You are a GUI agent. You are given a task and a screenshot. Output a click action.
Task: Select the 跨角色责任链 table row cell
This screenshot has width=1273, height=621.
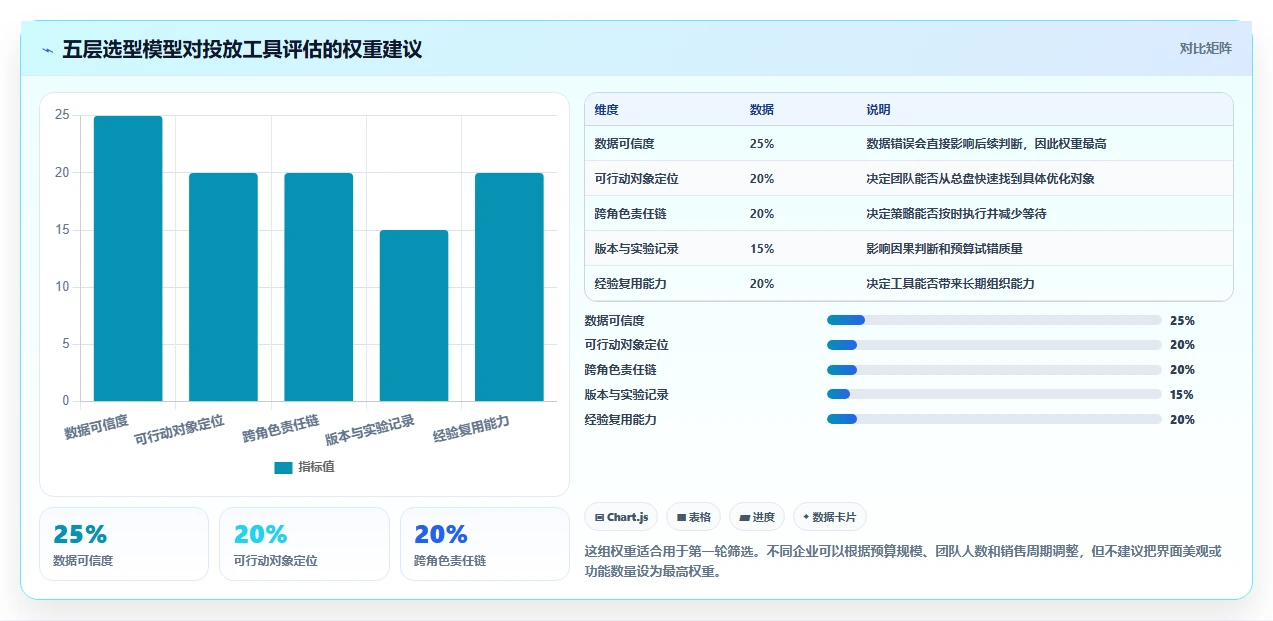point(630,214)
